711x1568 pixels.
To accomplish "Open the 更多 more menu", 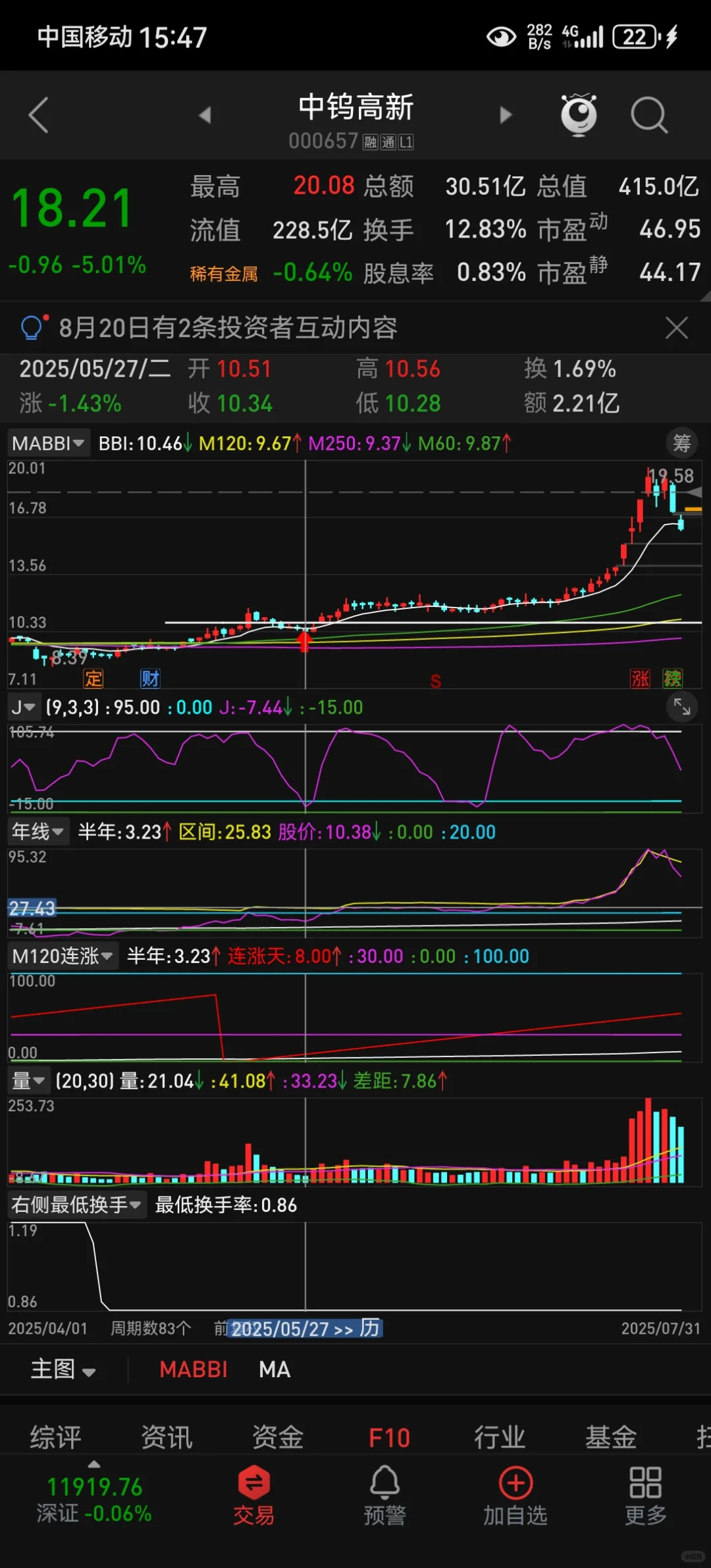I will (x=646, y=1496).
